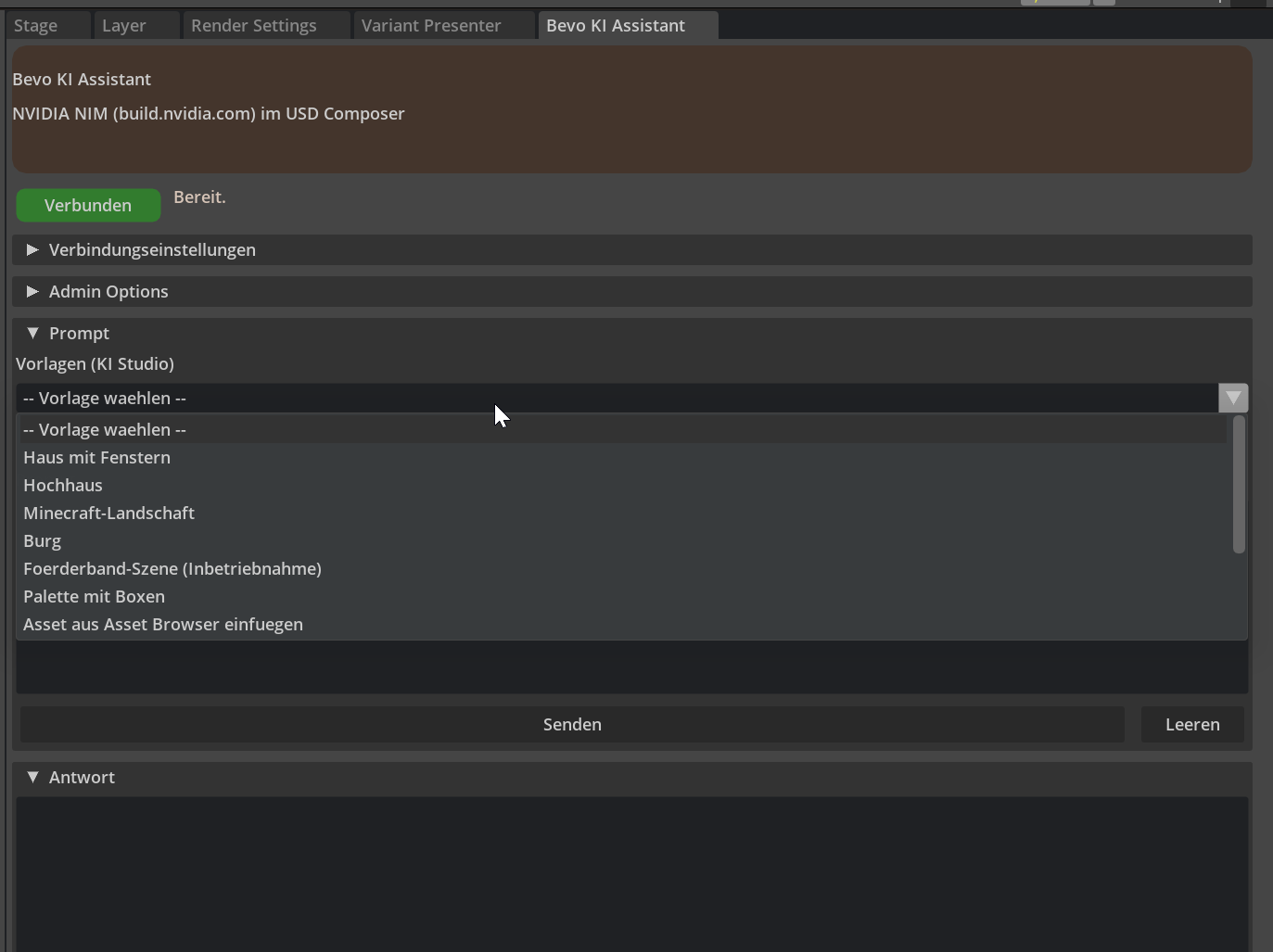Select the Minecraft-Landschaft template
Image resolution: width=1273 pixels, height=952 pixels.
[622, 513]
